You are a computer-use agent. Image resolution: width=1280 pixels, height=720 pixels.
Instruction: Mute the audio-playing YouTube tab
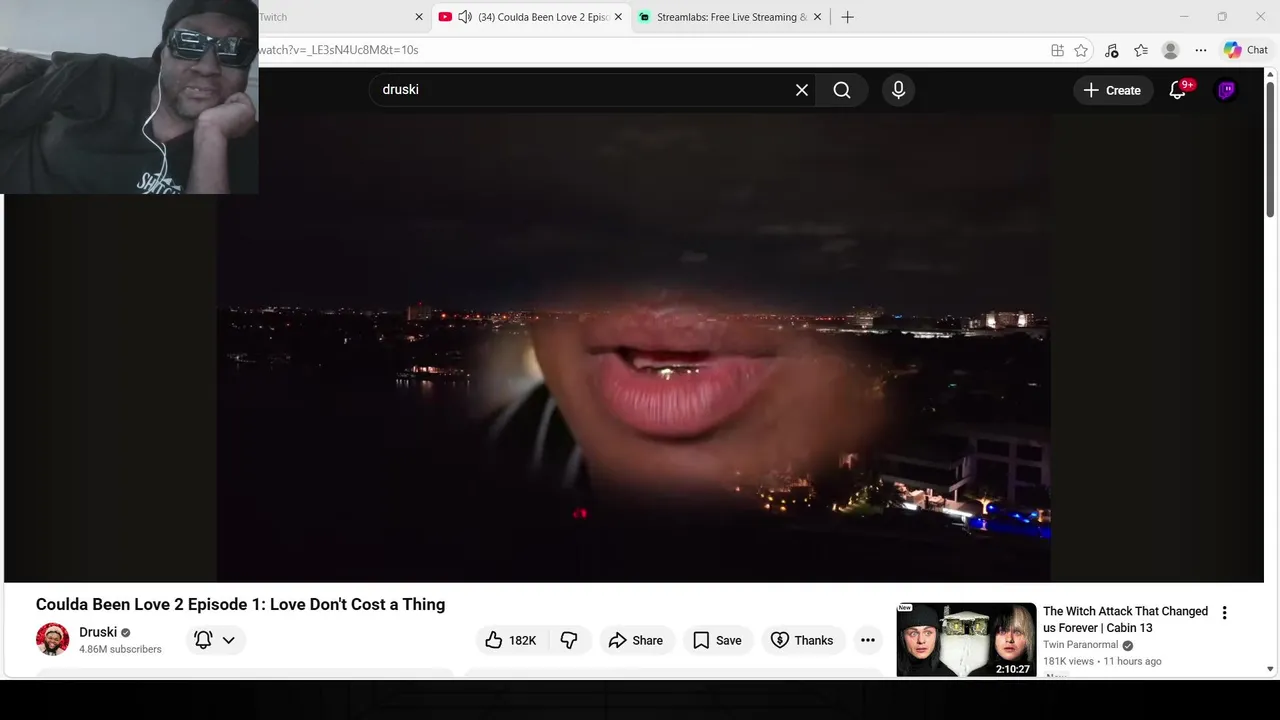[x=465, y=17]
